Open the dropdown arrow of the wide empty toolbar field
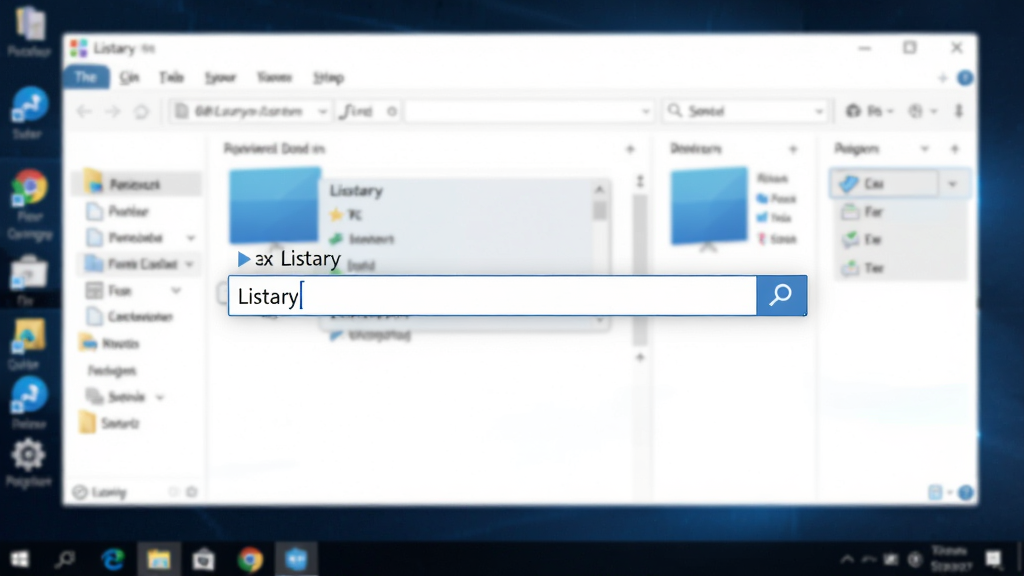1024x576 pixels. pos(645,112)
